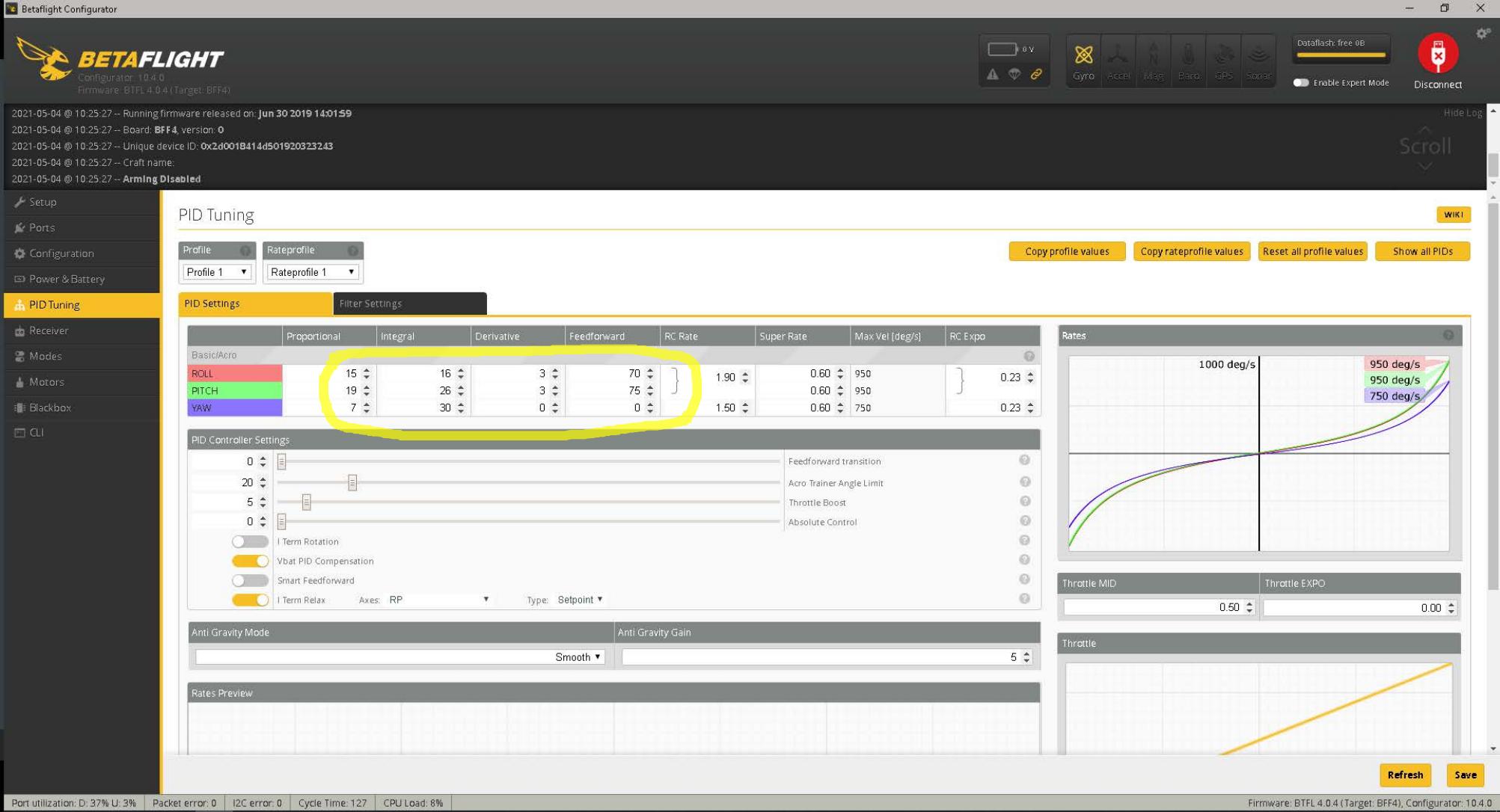Image resolution: width=1500 pixels, height=812 pixels.
Task: Open help for Throttle Boost
Action: [x=1024, y=502]
